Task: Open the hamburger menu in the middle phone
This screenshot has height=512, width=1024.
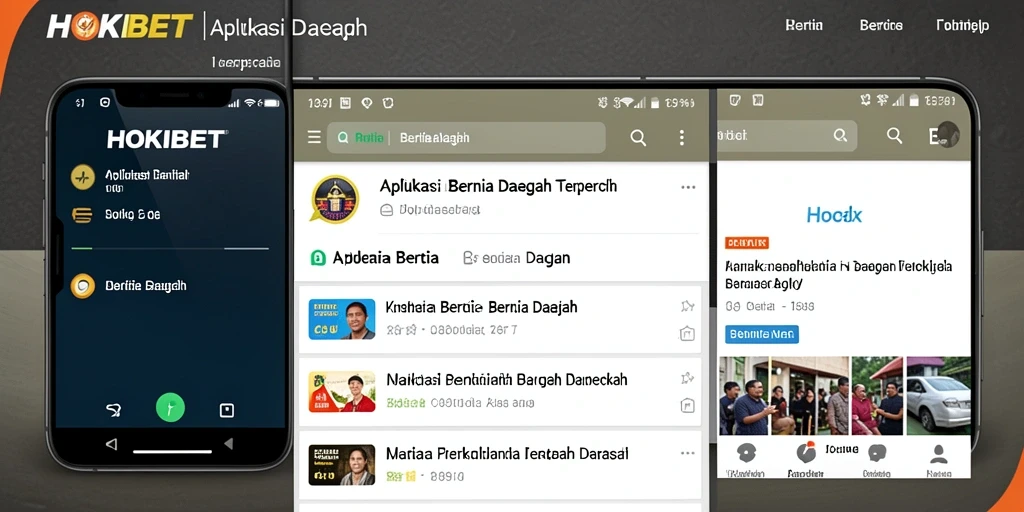Action: 314,137
